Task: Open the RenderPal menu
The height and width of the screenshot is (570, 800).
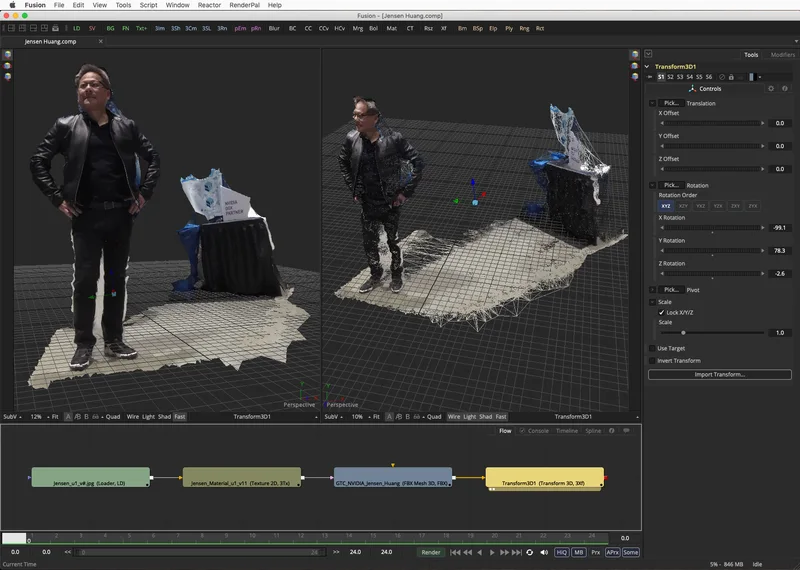Action: 244,5
